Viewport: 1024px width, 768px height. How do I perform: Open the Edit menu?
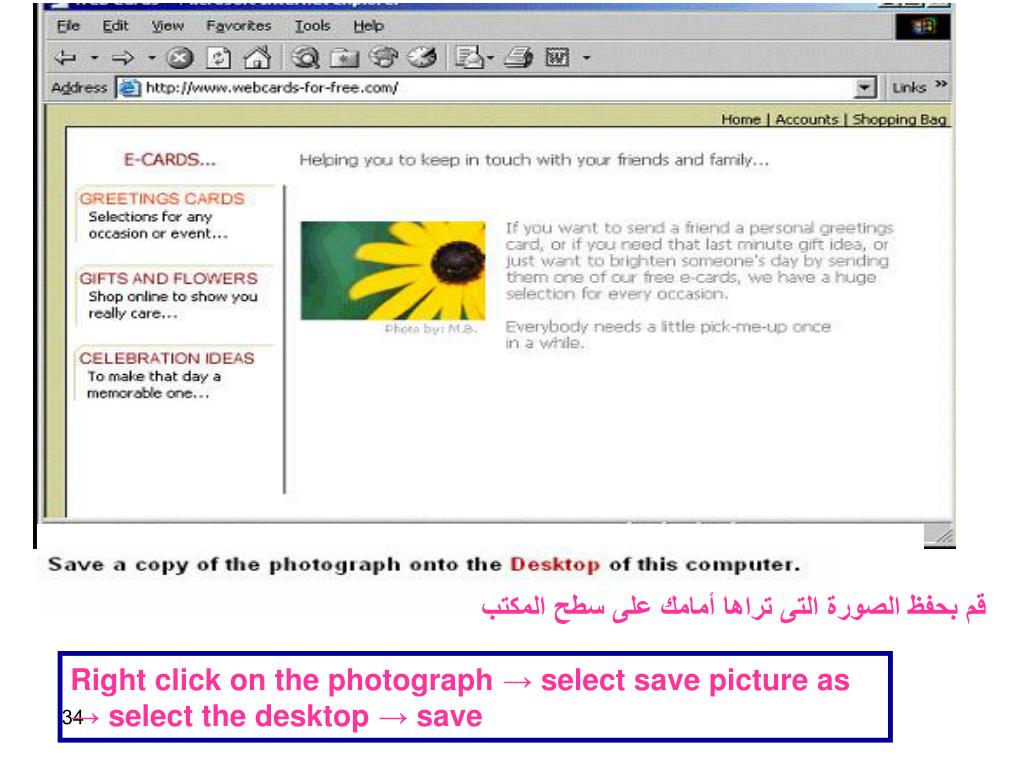(x=115, y=26)
